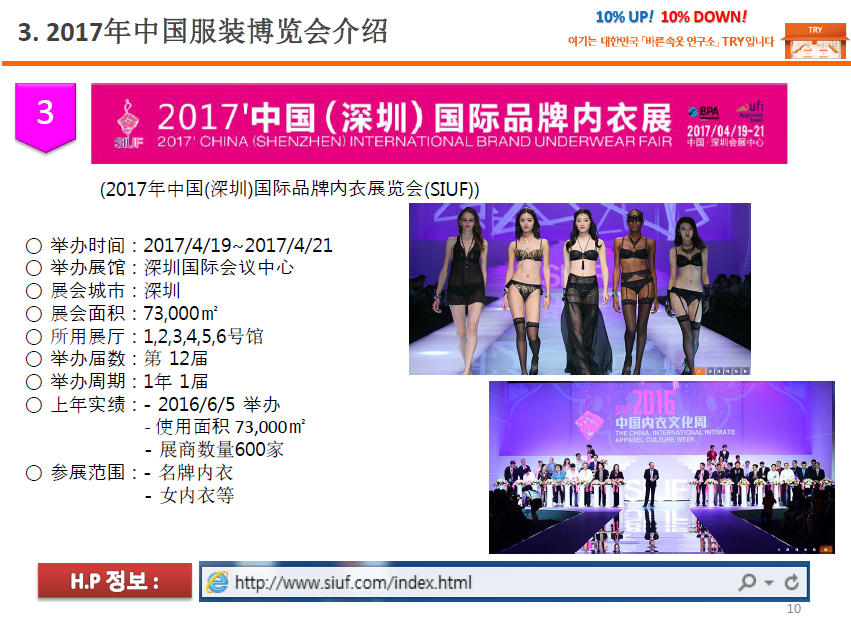Screen dimensions: 851x636
Task: Click the area value 73,000㎡ after 展会面积
Action: coord(180,313)
